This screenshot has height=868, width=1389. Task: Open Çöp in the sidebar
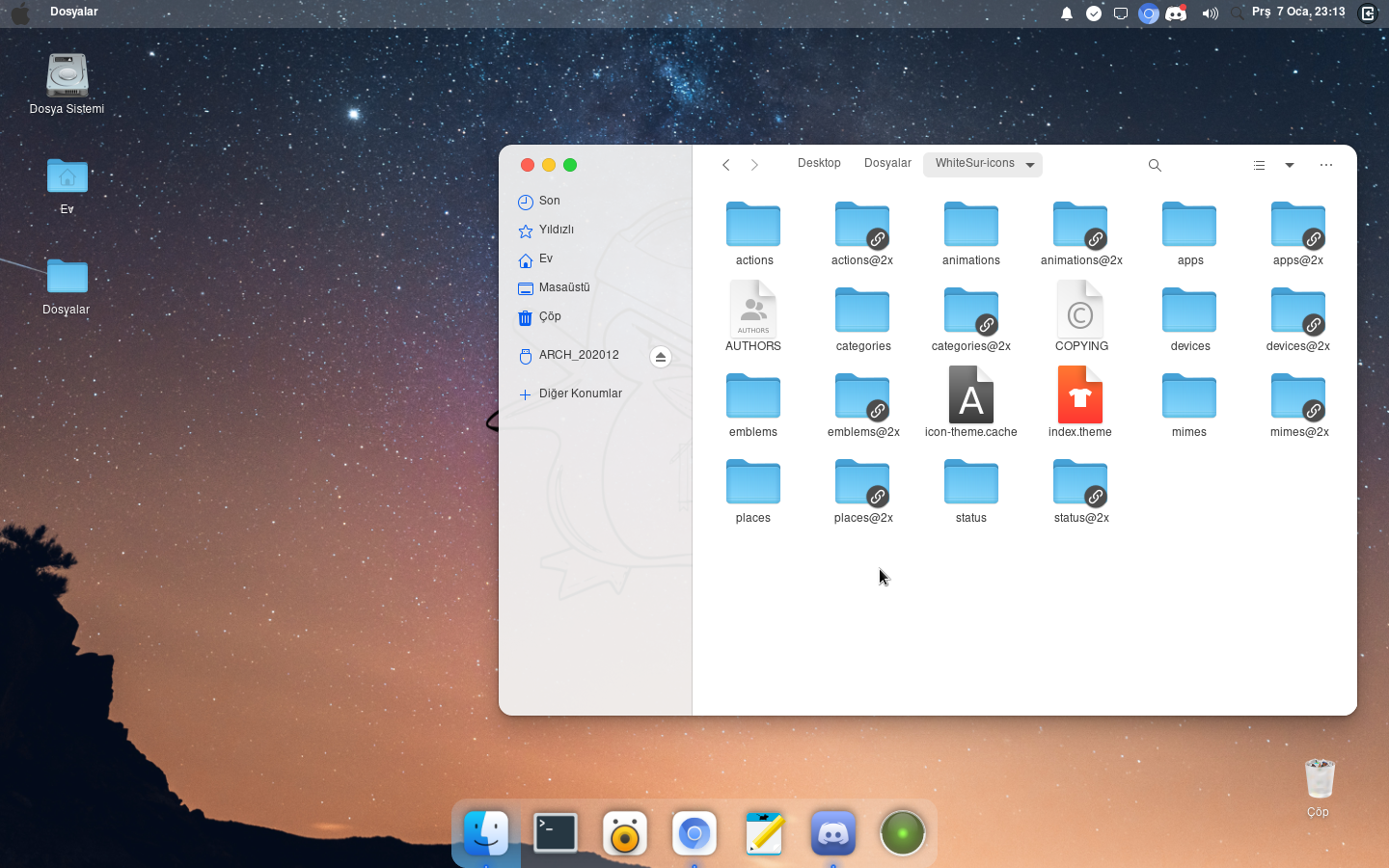(550, 317)
